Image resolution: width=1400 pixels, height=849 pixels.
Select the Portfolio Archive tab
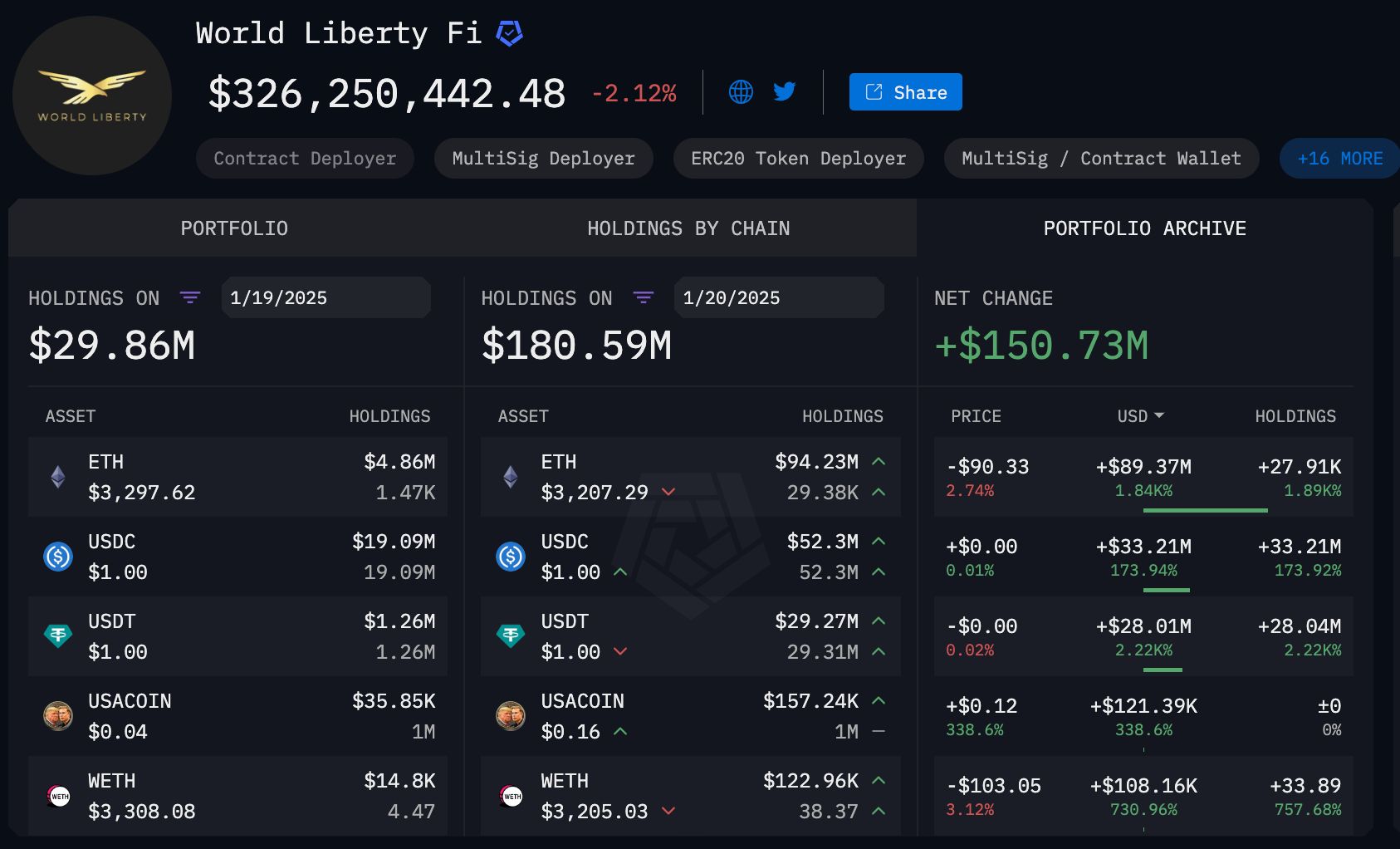tap(1144, 228)
